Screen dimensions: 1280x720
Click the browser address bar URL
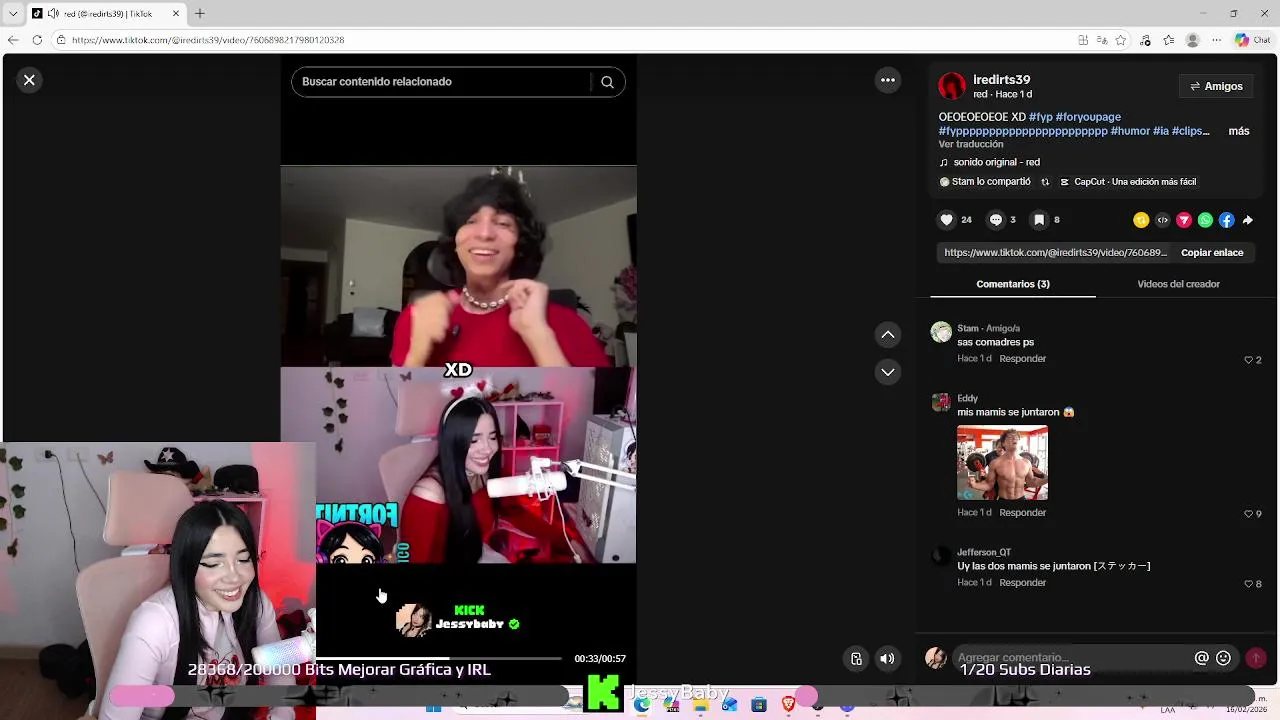click(208, 40)
